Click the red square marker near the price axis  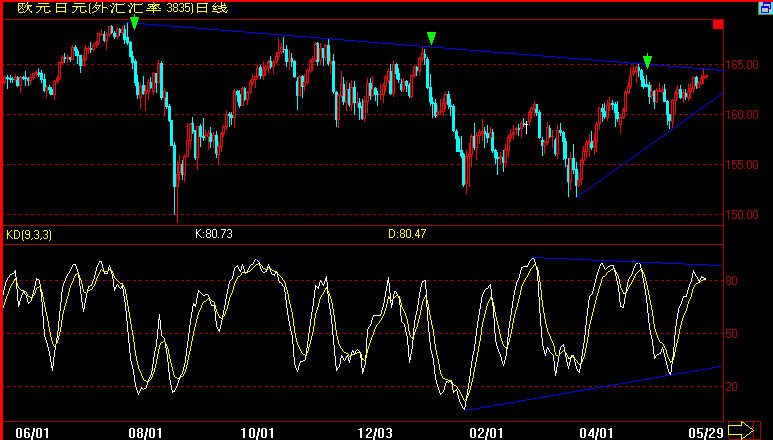[x=718, y=24]
